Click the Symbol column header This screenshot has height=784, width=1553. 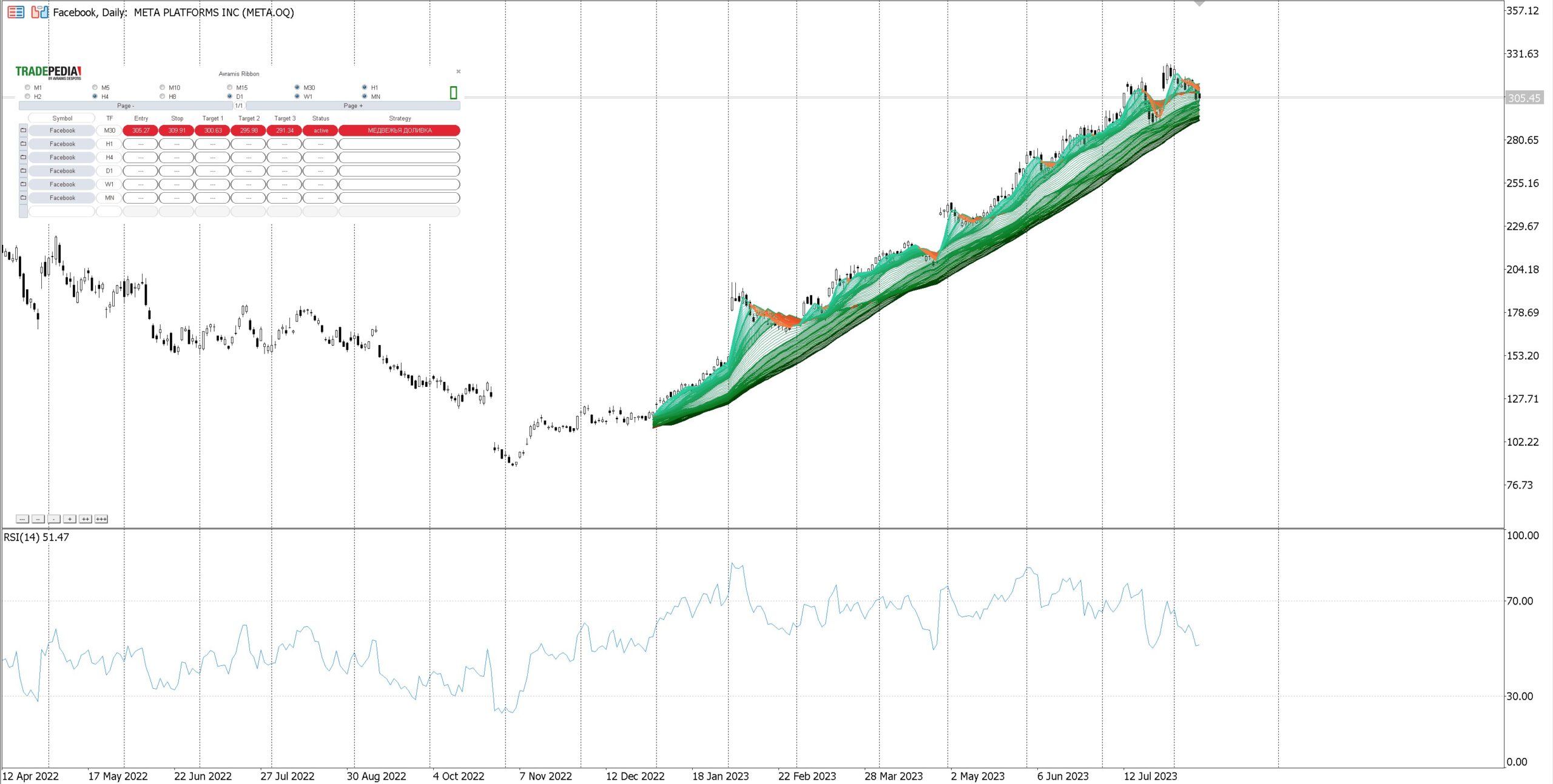point(62,118)
